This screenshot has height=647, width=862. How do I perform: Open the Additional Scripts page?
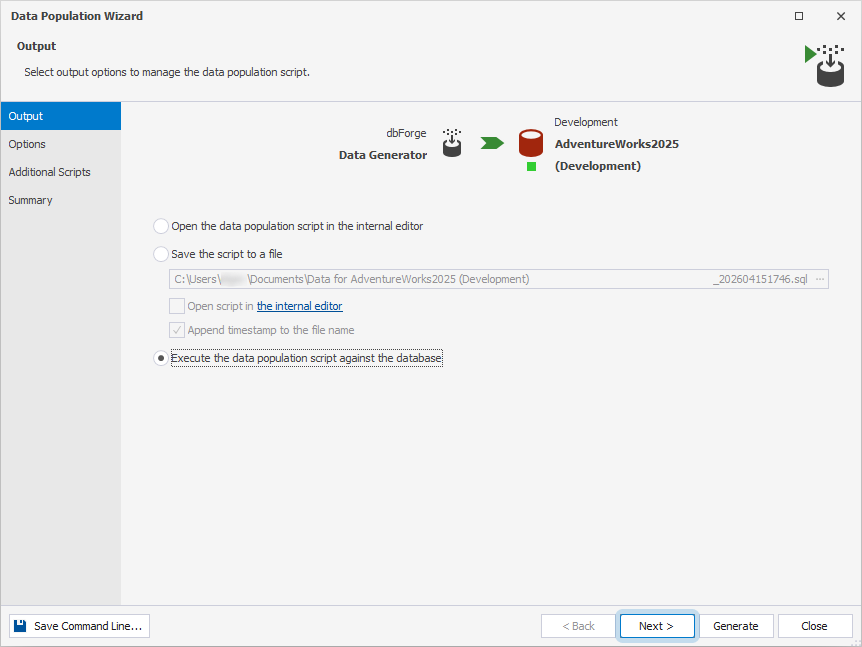coord(60,172)
